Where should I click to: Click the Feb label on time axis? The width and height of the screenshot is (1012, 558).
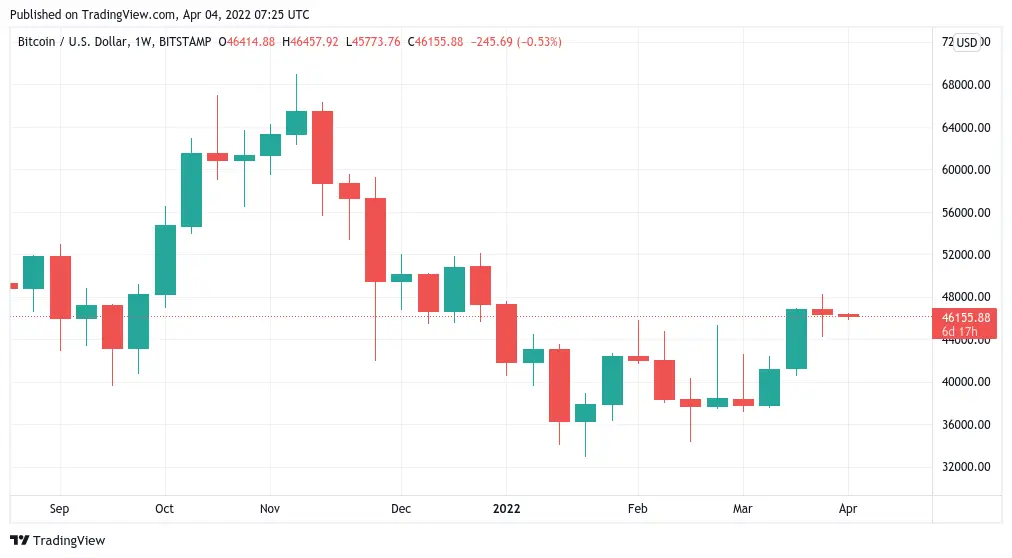click(638, 509)
